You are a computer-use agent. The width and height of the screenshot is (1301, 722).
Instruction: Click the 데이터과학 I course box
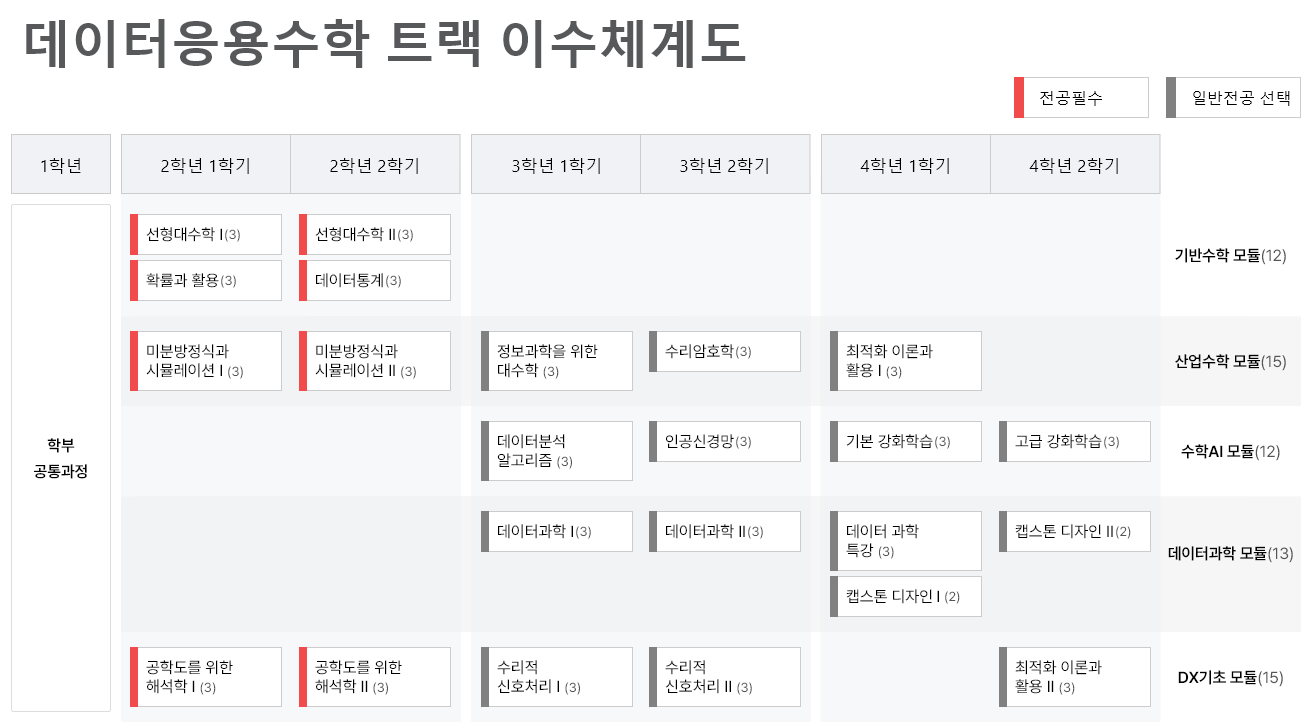(x=557, y=531)
